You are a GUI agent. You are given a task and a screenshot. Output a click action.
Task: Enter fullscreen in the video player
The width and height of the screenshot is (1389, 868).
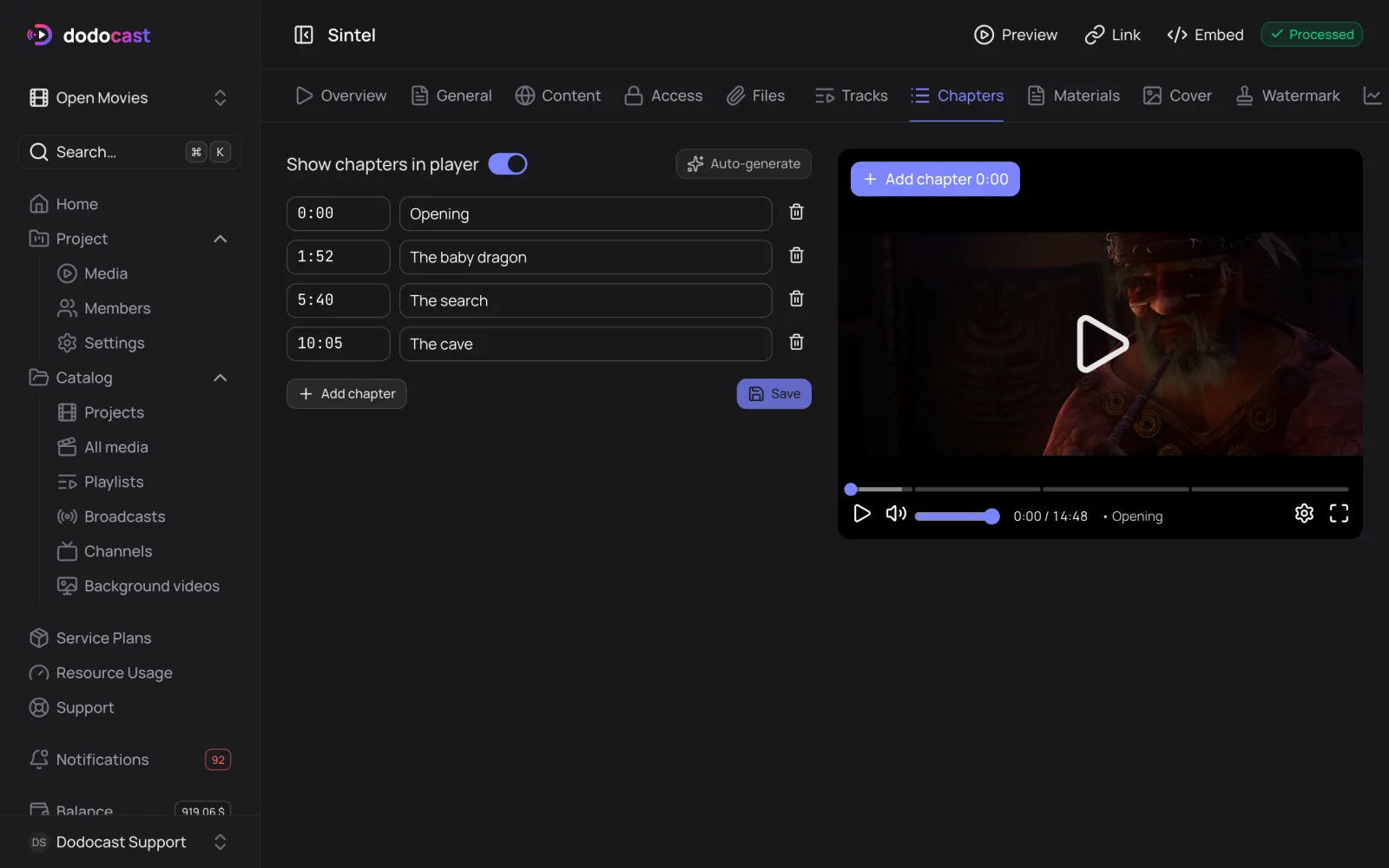point(1339,514)
